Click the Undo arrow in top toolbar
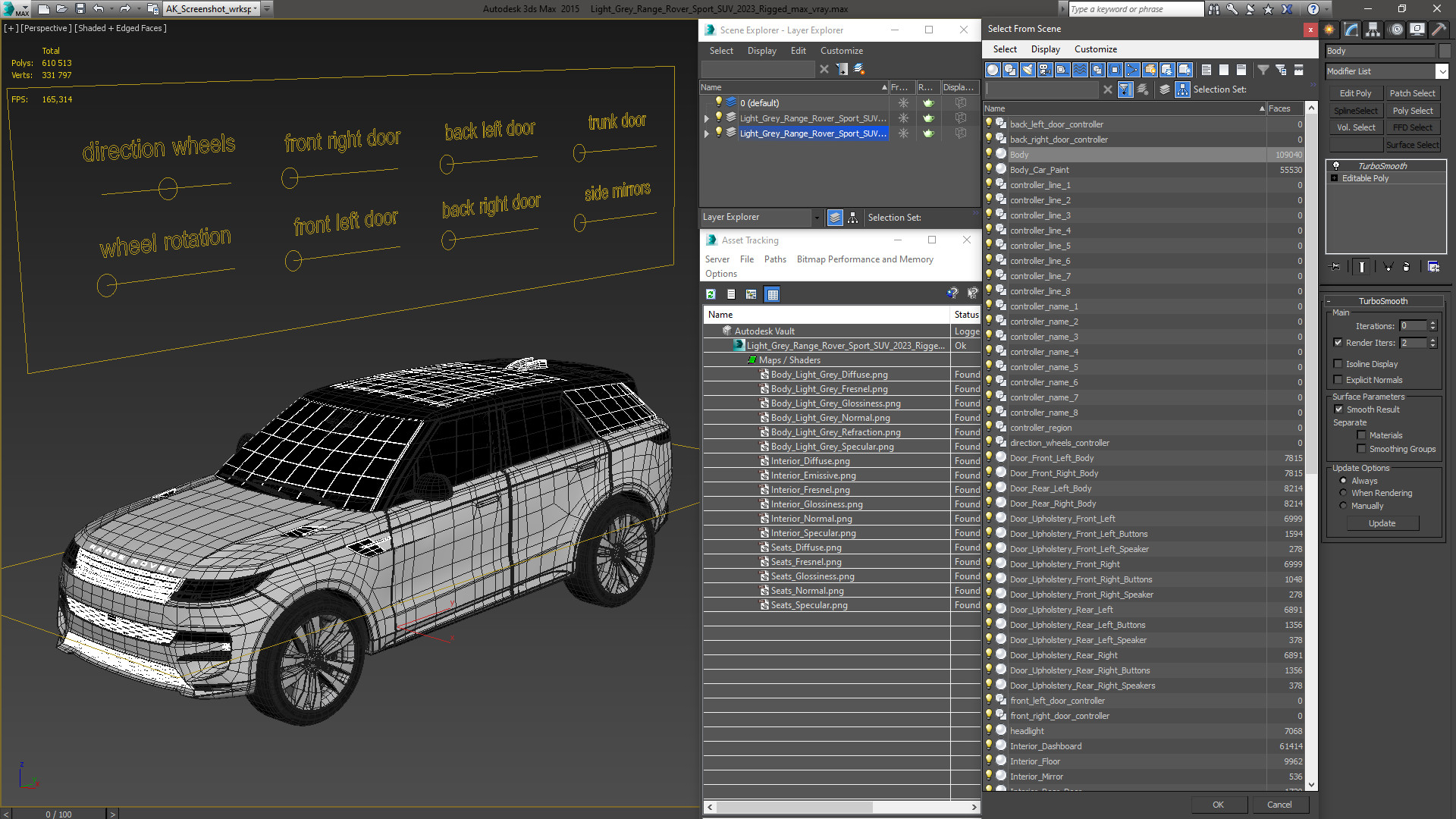This screenshot has height=819, width=1456. (x=98, y=9)
